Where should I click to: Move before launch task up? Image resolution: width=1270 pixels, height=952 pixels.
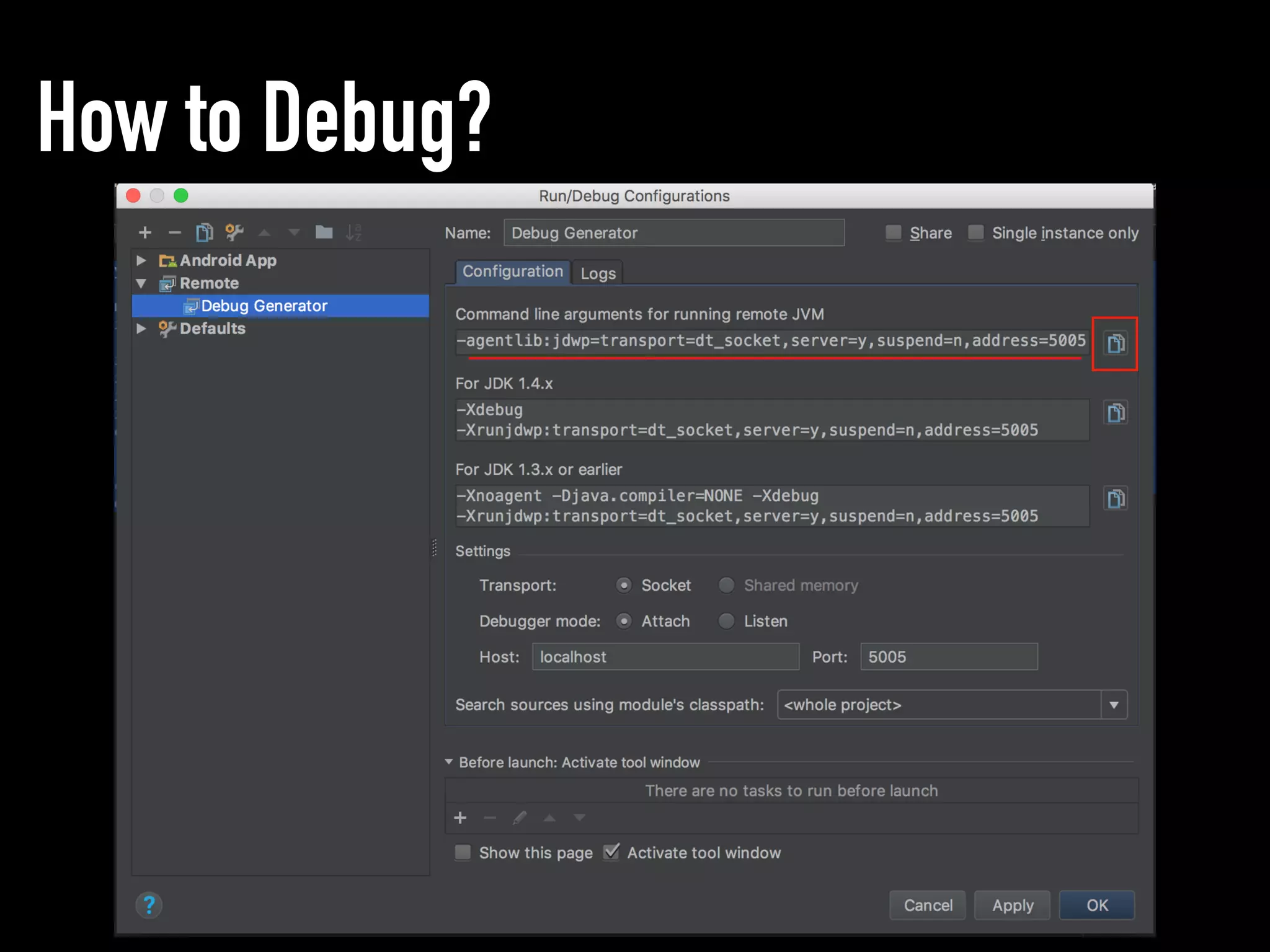tap(549, 818)
